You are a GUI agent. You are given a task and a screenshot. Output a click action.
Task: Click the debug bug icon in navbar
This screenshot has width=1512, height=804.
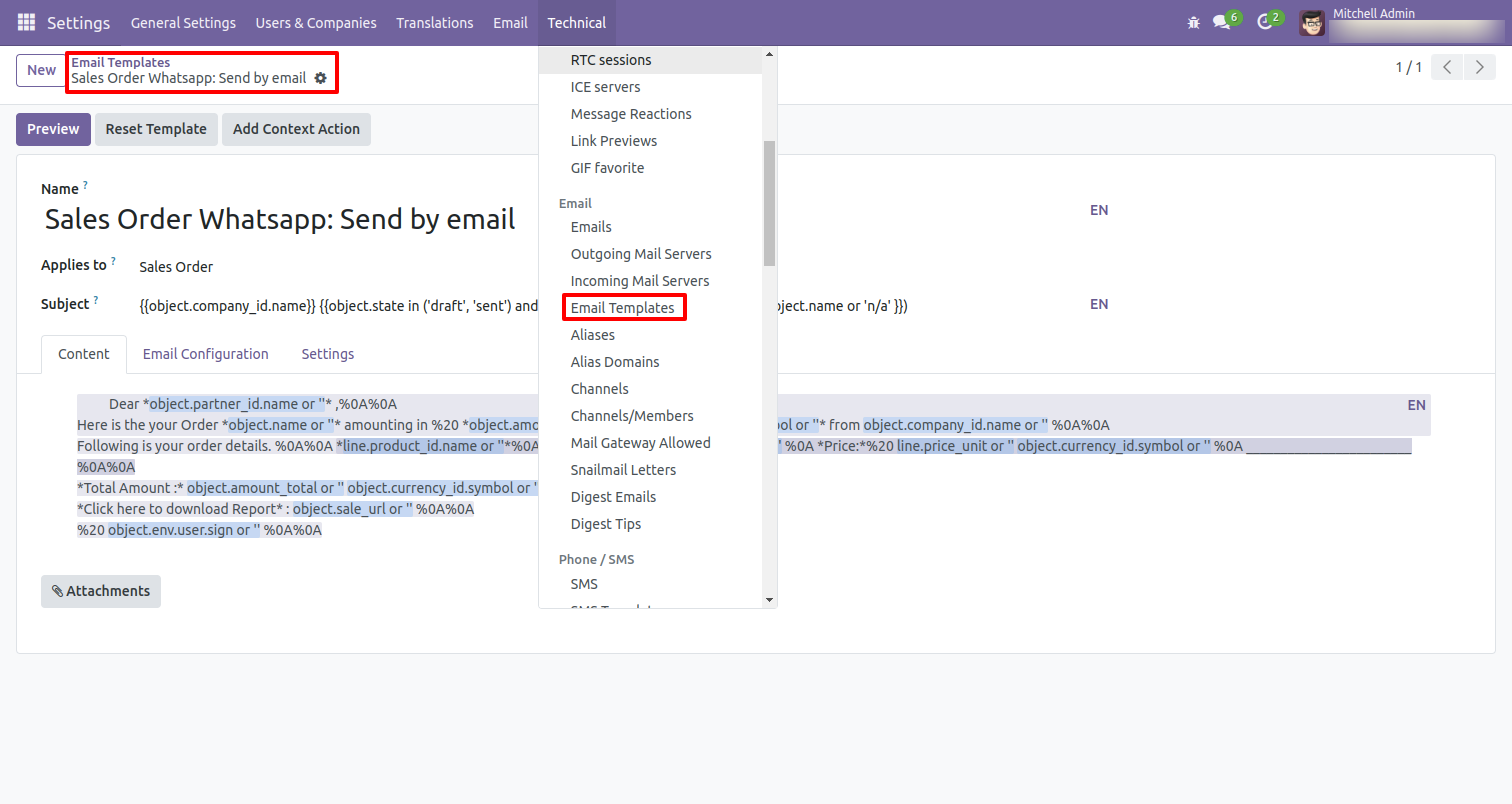click(1193, 22)
